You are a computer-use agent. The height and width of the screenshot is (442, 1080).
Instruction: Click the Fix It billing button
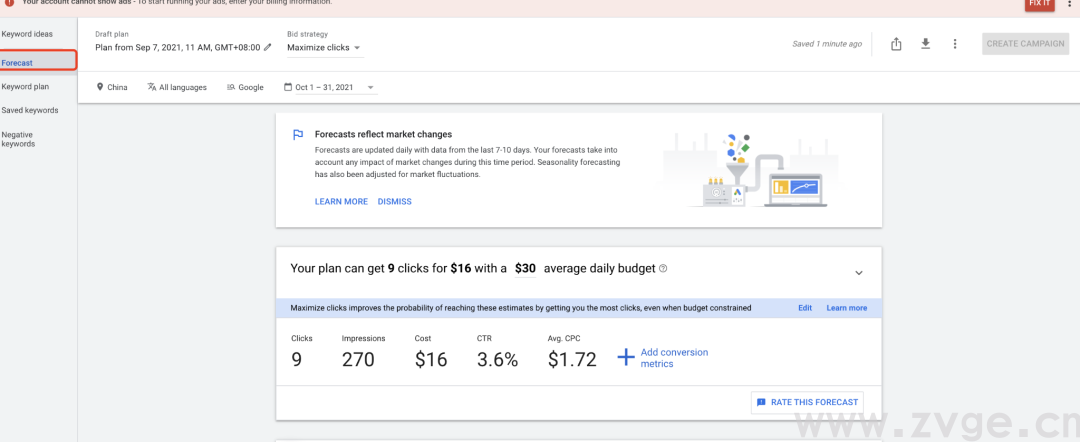point(1039,3)
